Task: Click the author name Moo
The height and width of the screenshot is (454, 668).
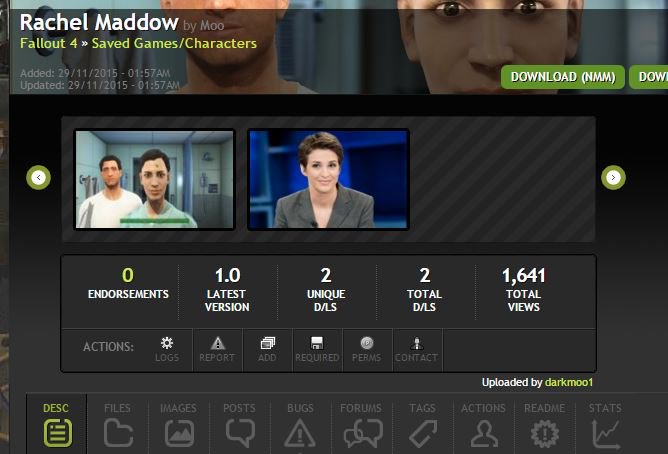Action: [x=212, y=26]
